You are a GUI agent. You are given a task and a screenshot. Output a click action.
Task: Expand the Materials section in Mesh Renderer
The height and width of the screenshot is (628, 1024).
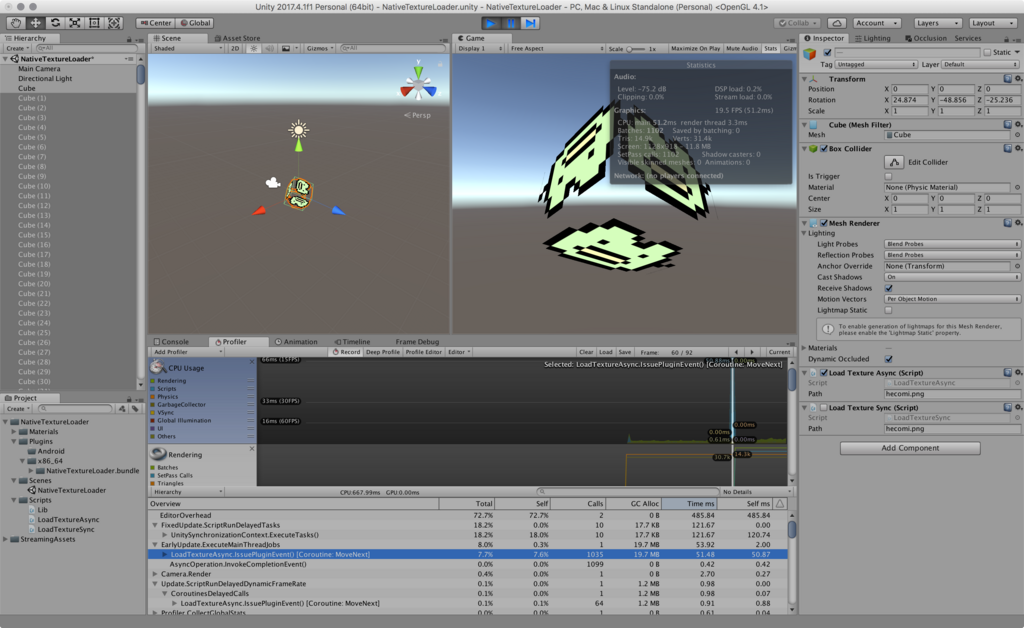(x=804, y=348)
